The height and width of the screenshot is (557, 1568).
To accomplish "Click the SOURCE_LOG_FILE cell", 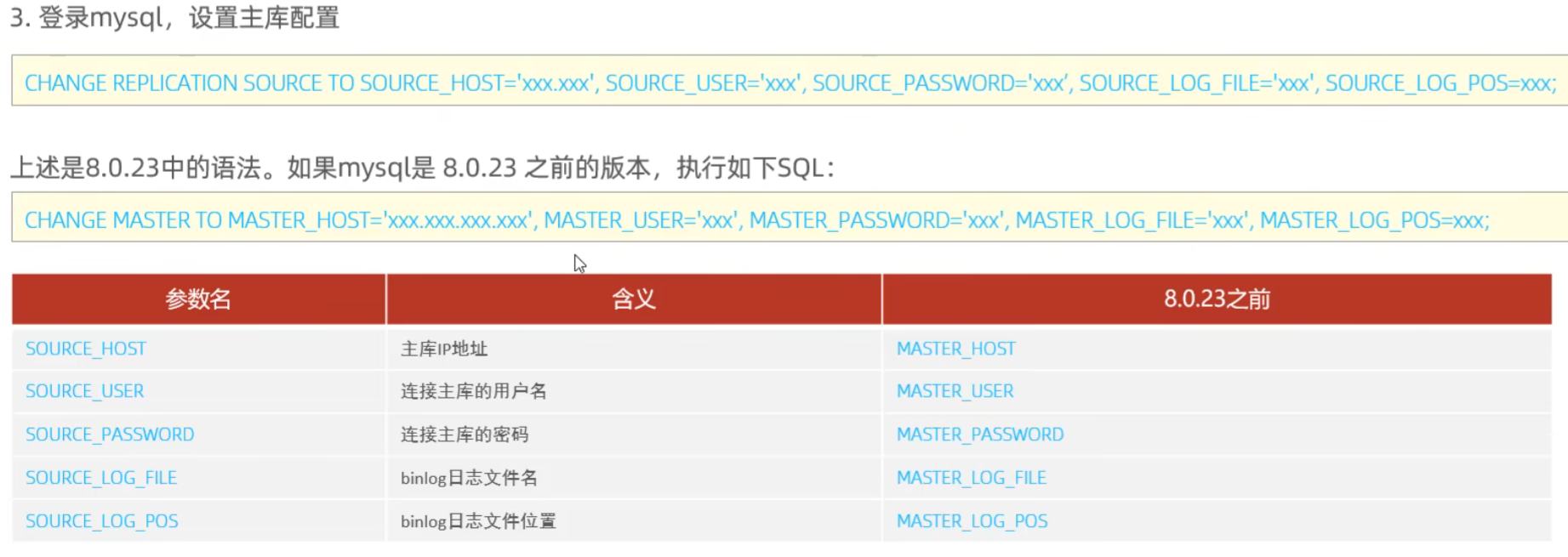I will click(198, 478).
